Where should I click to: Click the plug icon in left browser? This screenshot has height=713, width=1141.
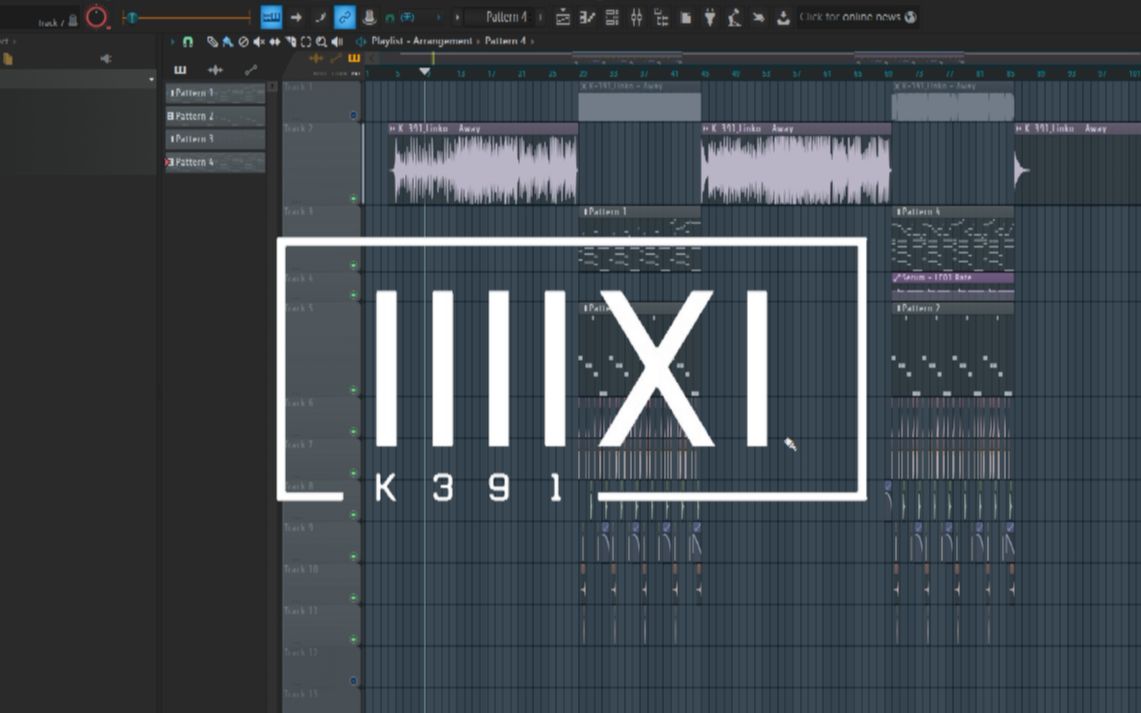point(106,59)
